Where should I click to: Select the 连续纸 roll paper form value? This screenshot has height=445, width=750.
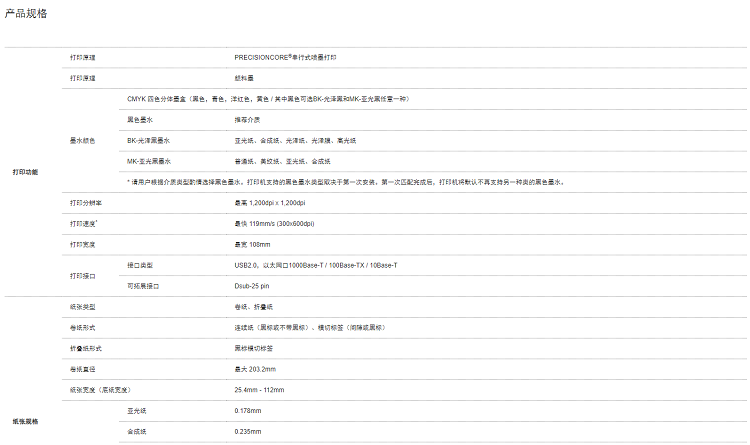click(x=310, y=328)
